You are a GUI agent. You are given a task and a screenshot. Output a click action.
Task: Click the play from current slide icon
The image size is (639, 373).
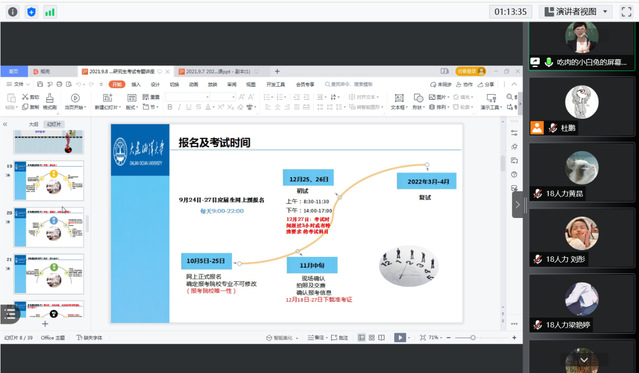[x=75, y=98]
